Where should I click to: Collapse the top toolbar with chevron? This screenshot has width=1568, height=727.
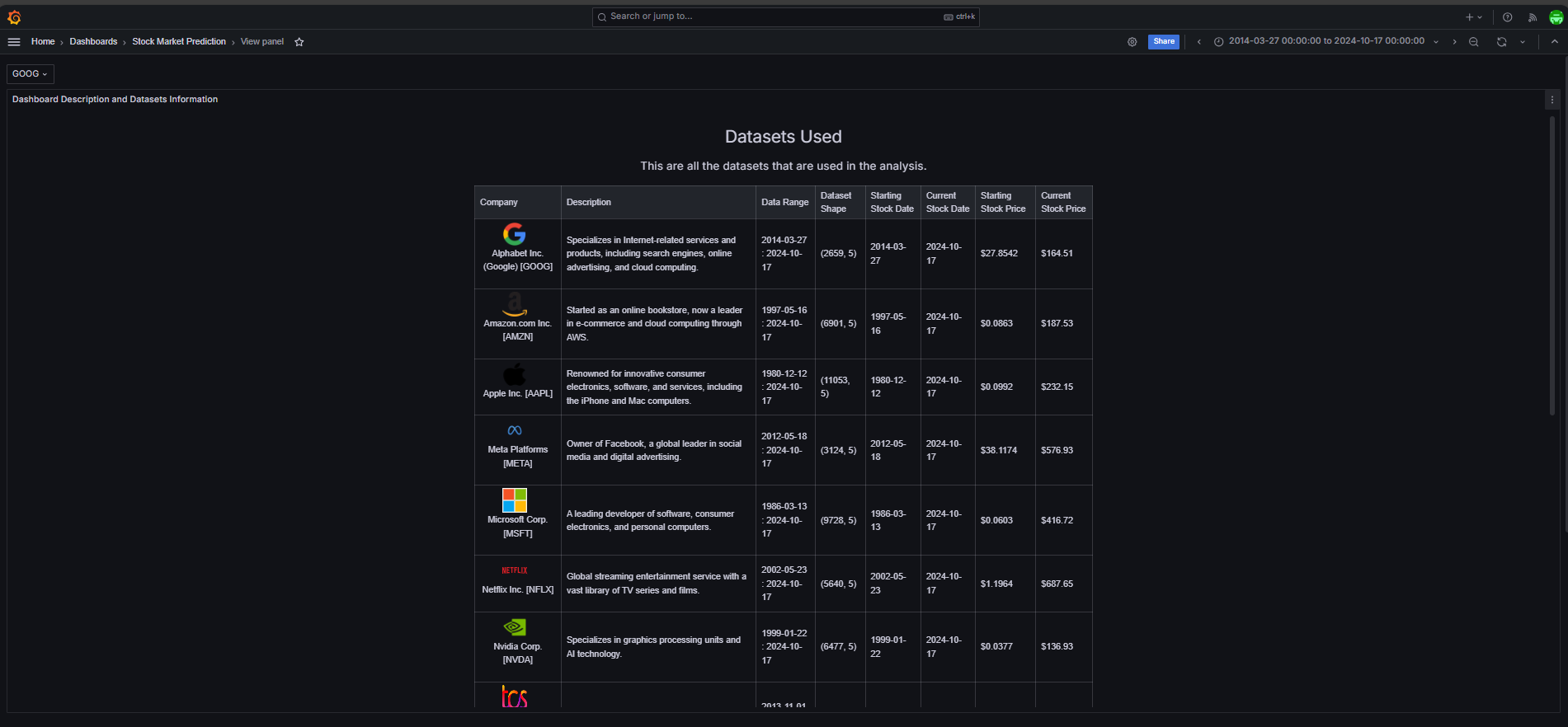click(x=1554, y=42)
